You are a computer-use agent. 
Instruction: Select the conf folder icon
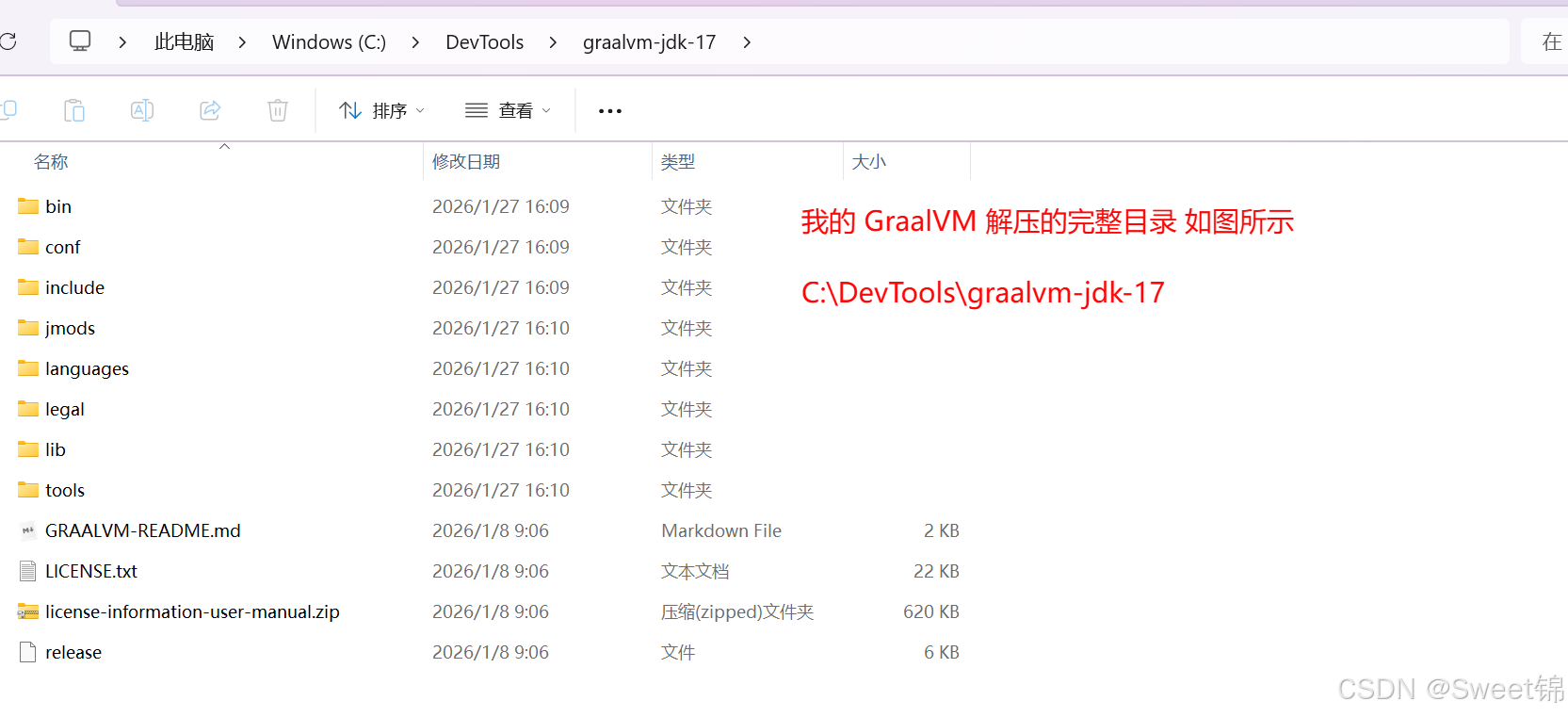(28, 247)
